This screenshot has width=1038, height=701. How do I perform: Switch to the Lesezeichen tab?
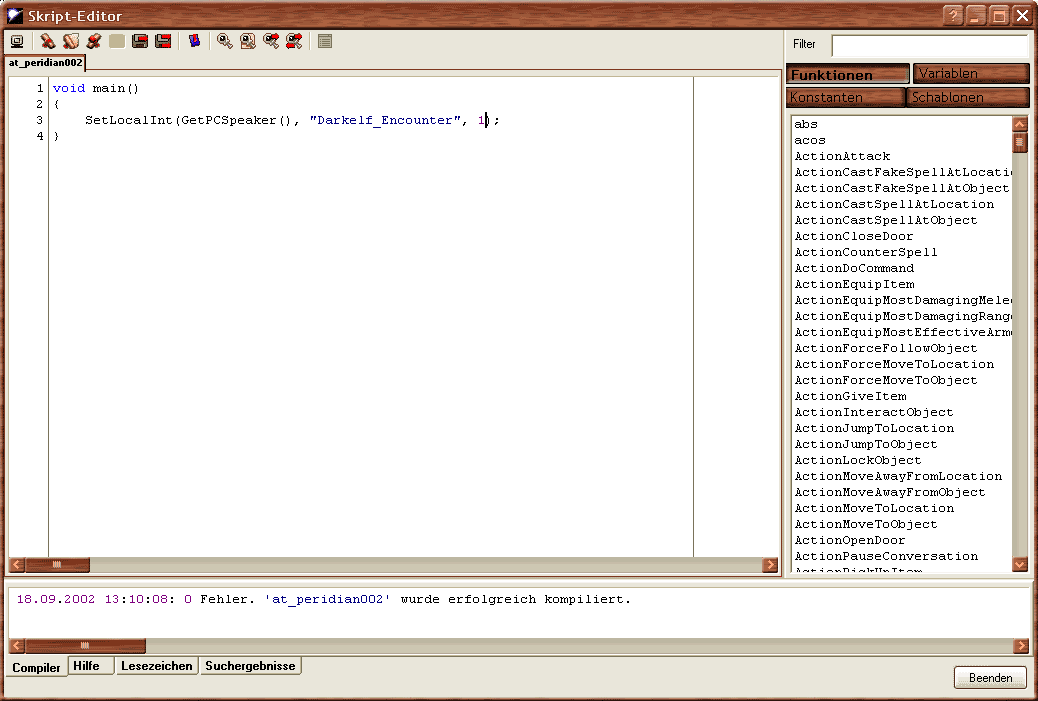(156, 666)
